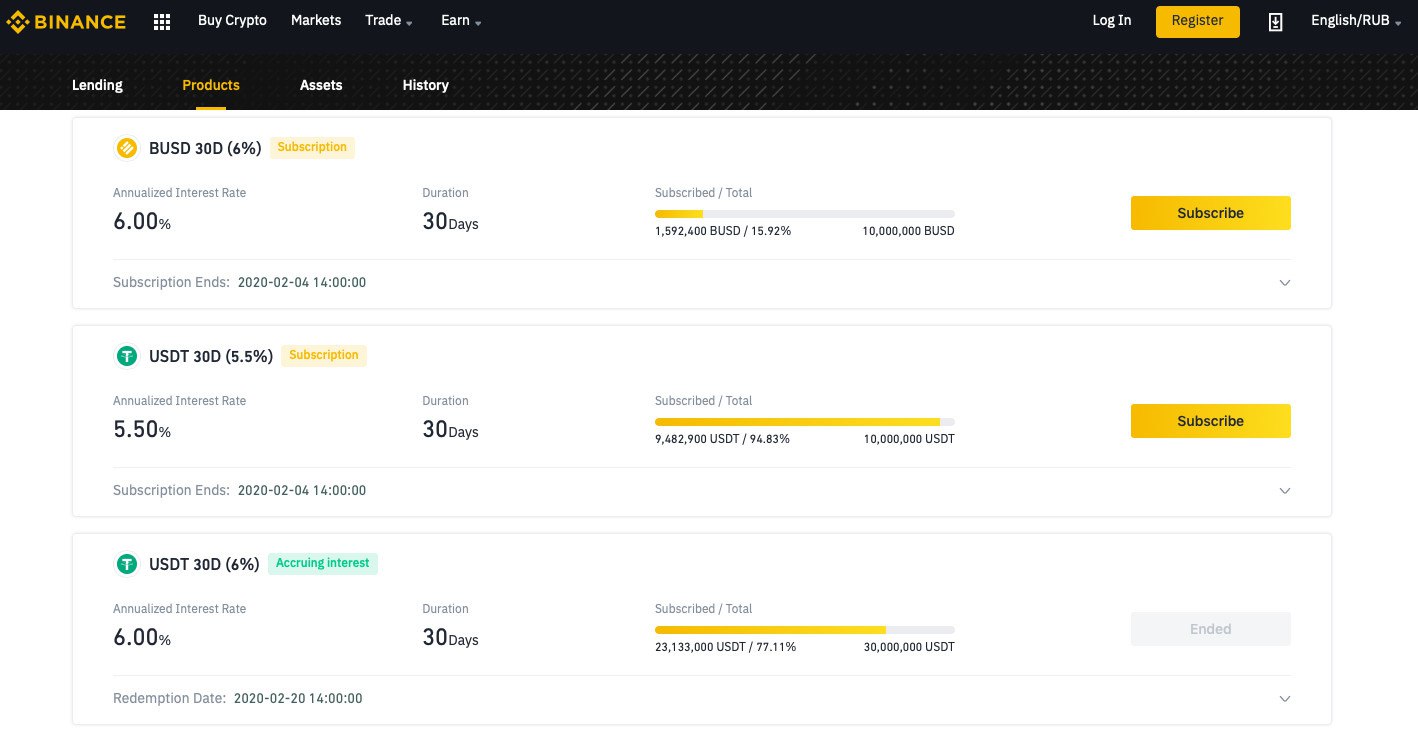Expand BUSD 30D (6%) details chevron
The image size is (1418, 734).
coord(1285,283)
